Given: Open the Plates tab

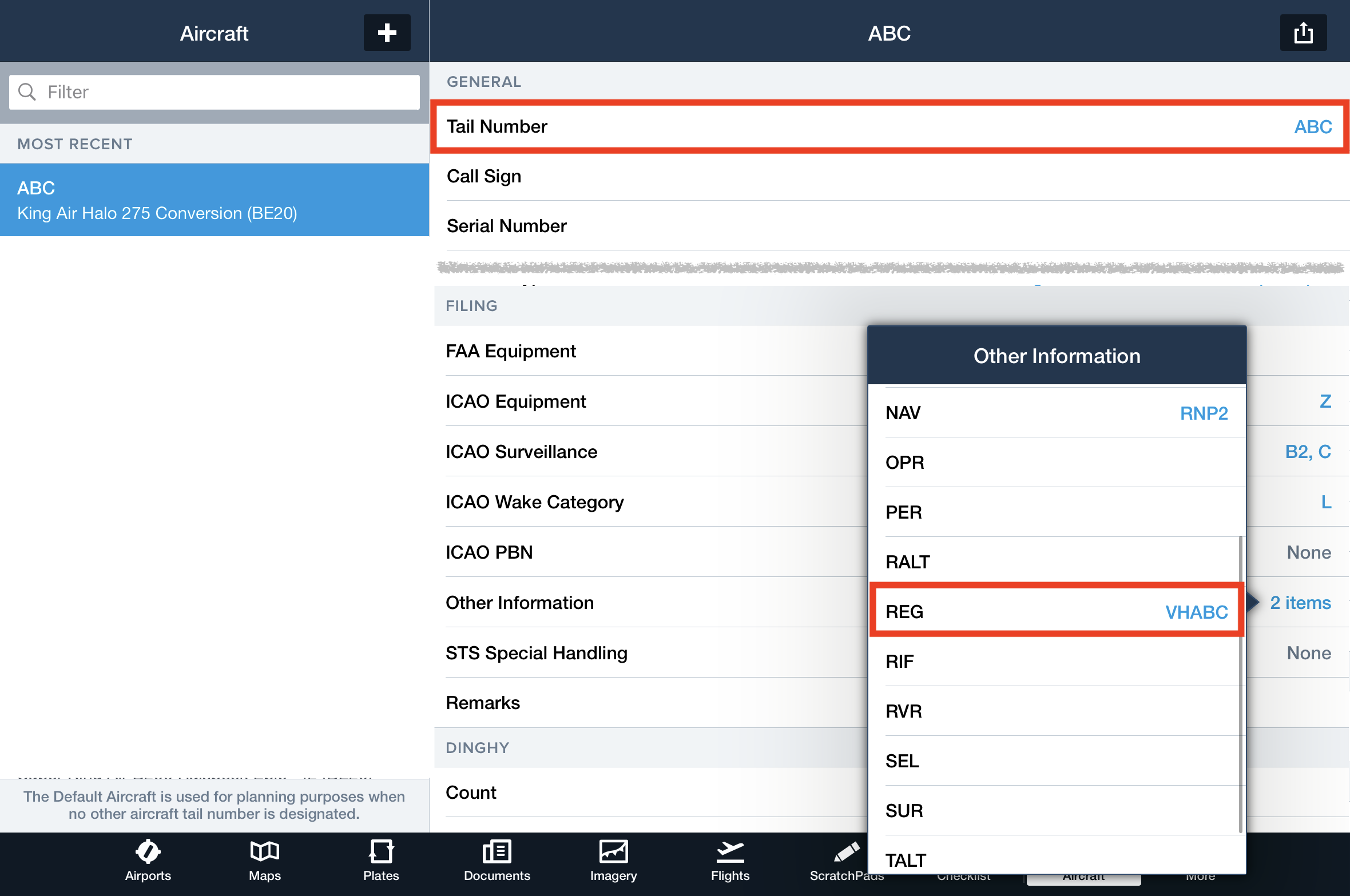Looking at the screenshot, I should click(381, 862).
